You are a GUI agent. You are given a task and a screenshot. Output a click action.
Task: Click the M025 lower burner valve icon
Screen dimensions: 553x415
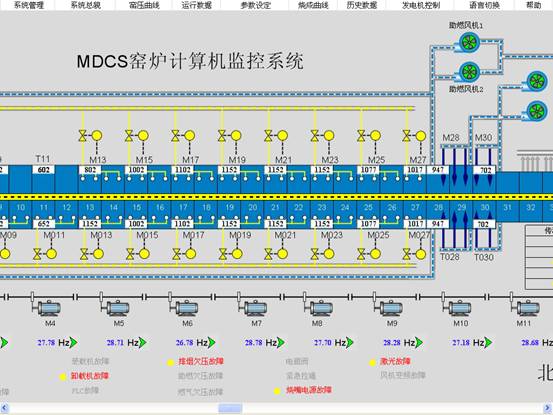pos(361,254)
